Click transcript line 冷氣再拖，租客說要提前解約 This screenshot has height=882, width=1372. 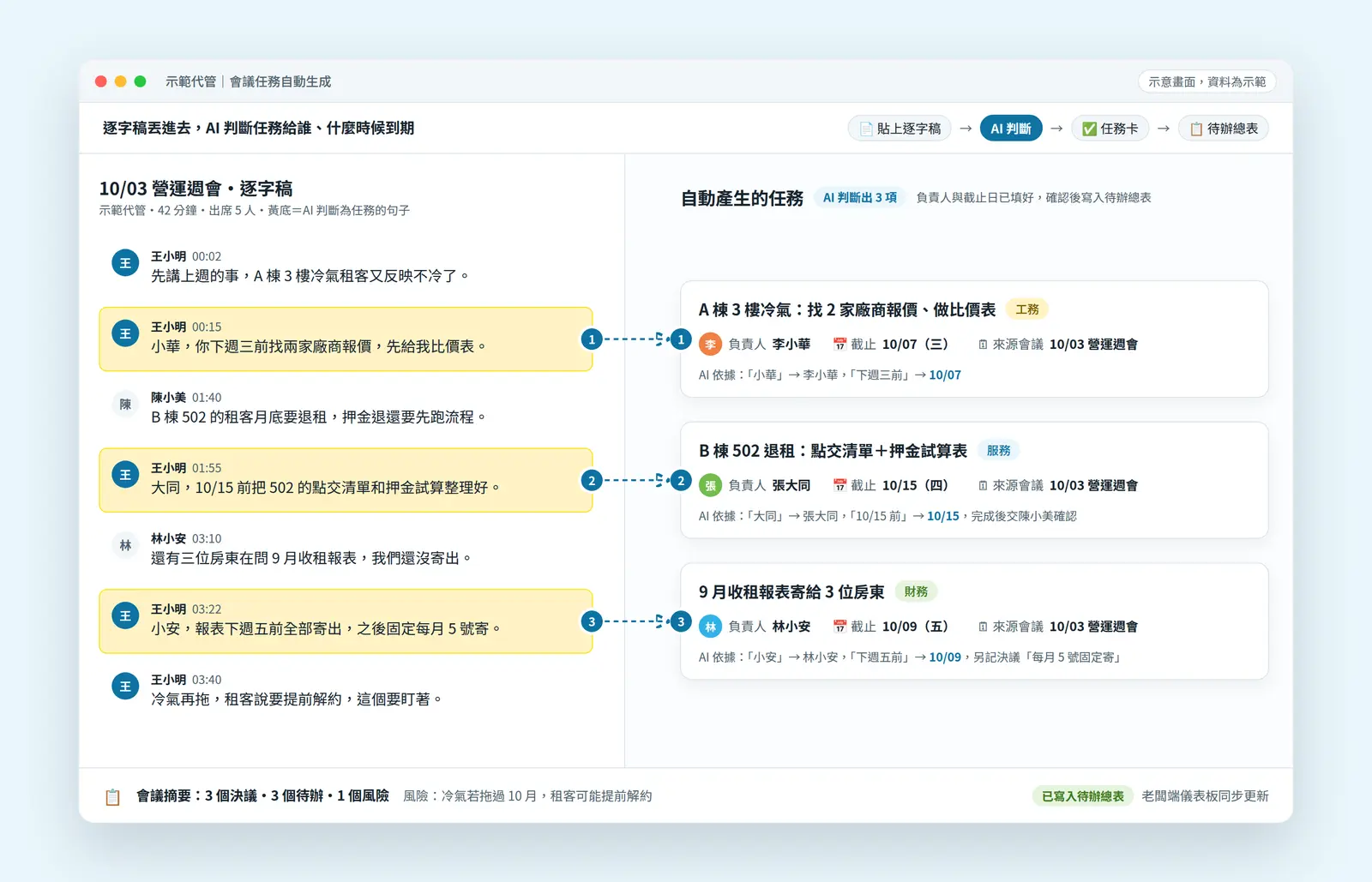coord(298,699)
